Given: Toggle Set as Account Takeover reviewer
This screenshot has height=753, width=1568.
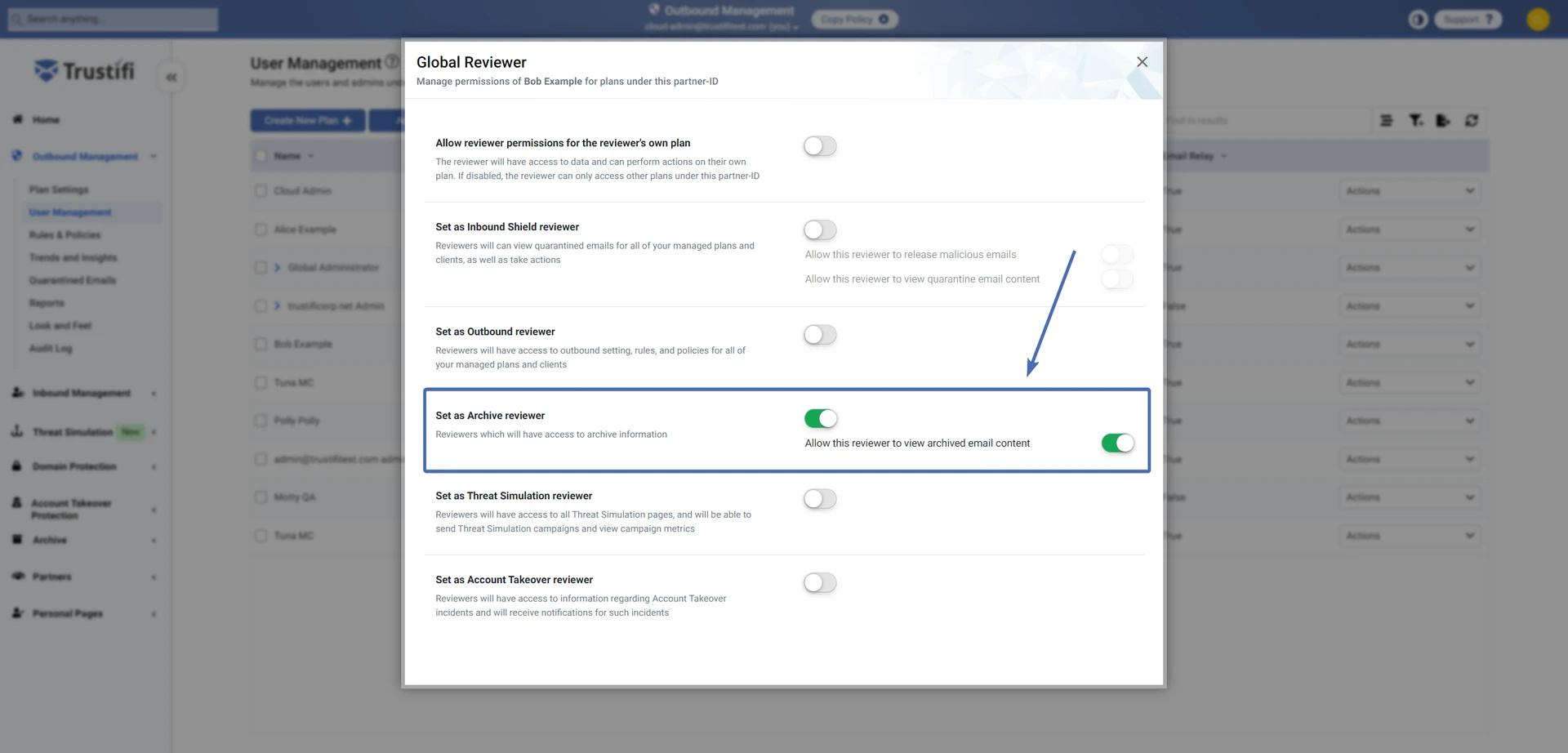Looking at the screenshot, I should [x=819, y=583].
